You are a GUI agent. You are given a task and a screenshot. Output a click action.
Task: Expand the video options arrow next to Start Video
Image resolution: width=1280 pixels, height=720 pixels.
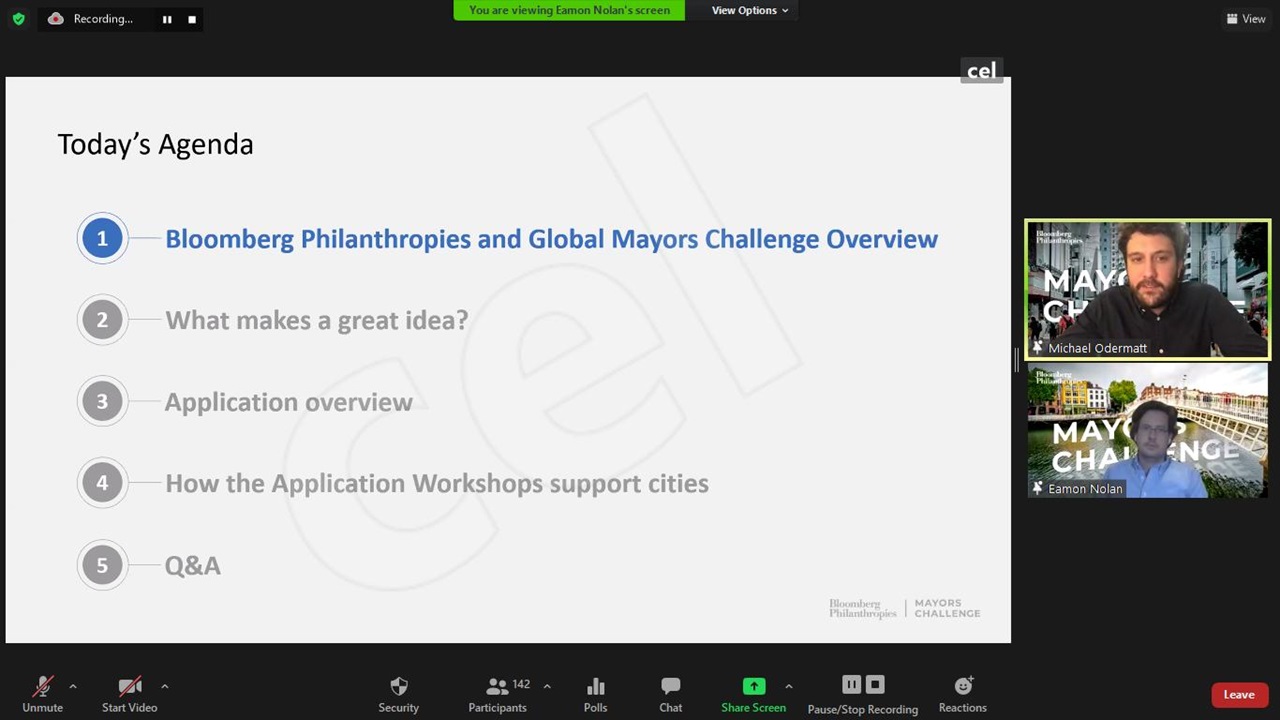(164, 686)
